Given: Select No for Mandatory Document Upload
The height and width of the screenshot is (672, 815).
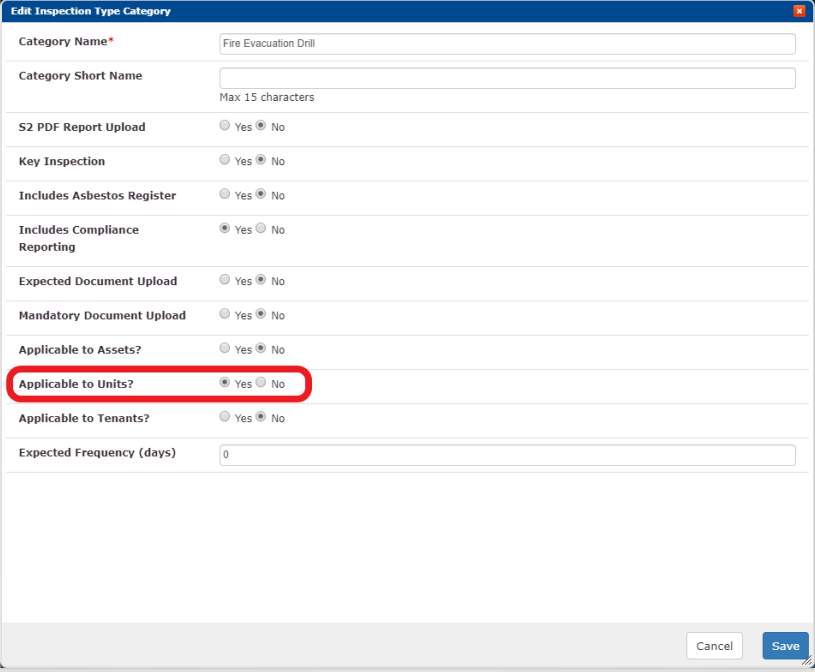Looking at the screenshot, I should [x=261, y=314].
